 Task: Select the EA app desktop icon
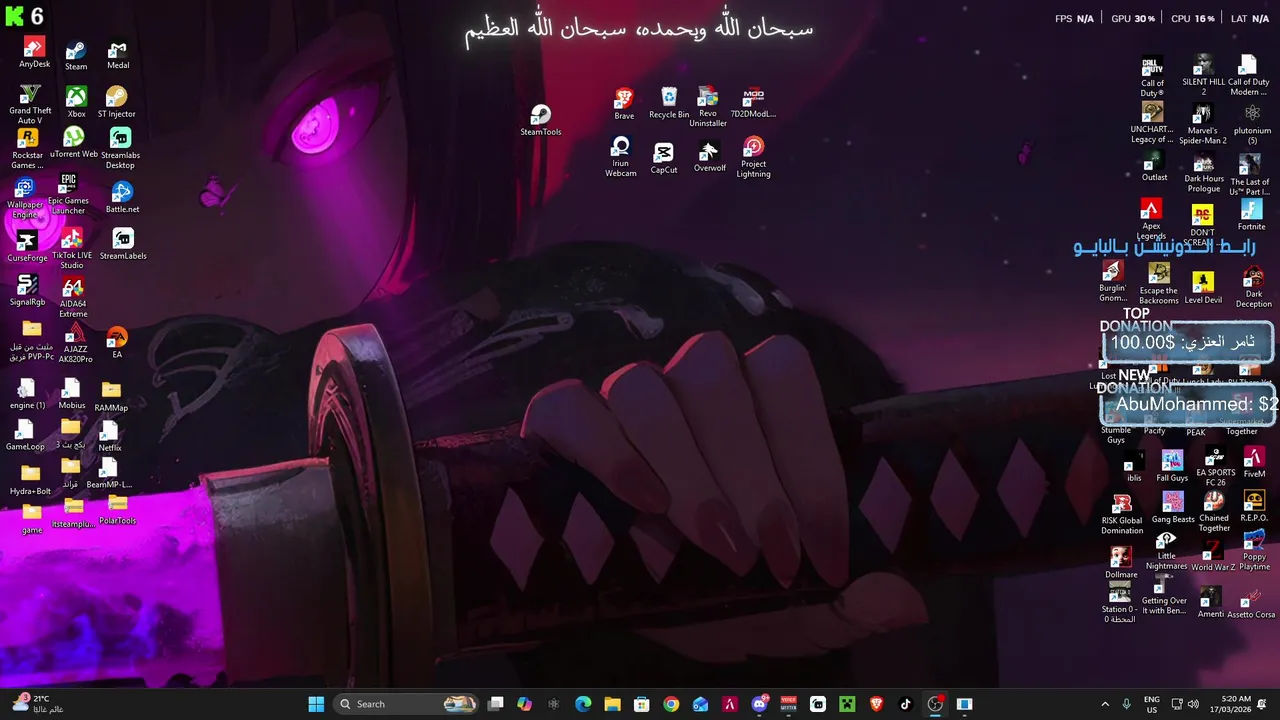[117, 342]
